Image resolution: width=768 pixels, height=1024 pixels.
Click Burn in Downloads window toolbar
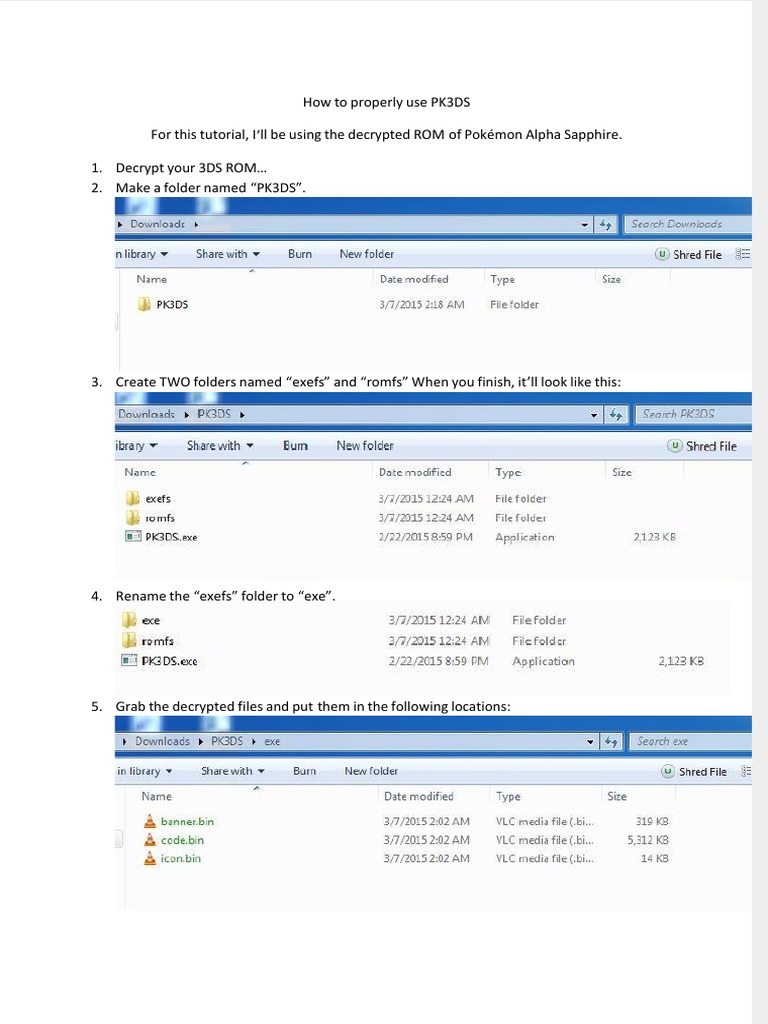[x=300, y=254]
